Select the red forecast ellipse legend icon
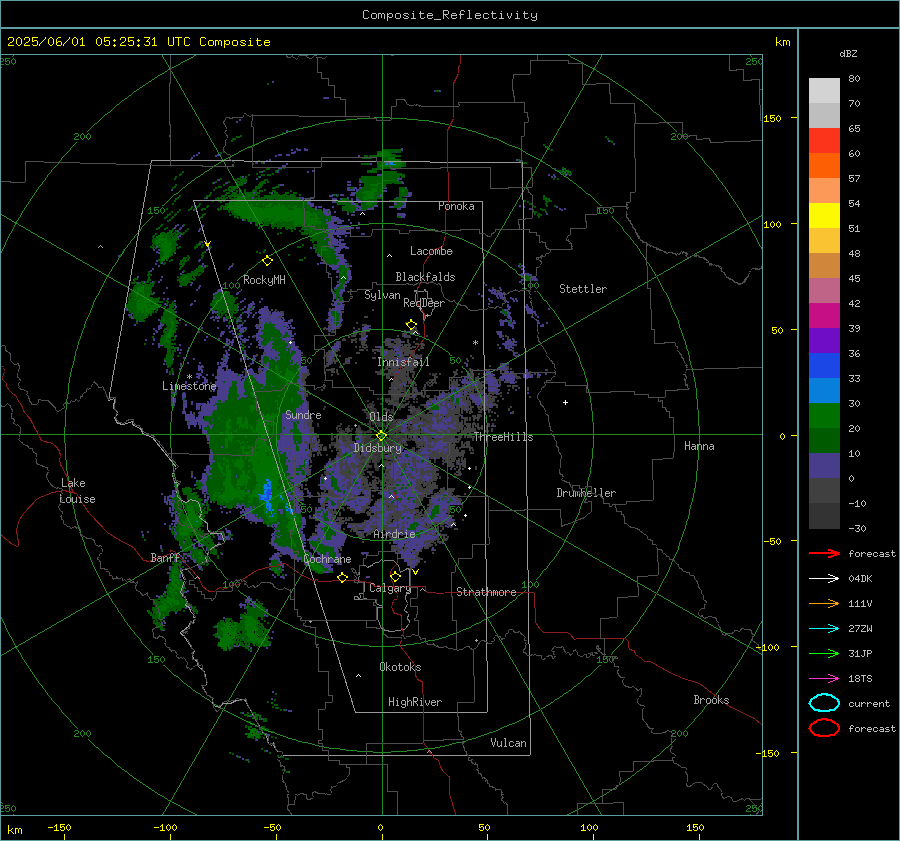This screenshot has height=841, width=900. pos(824,728)
